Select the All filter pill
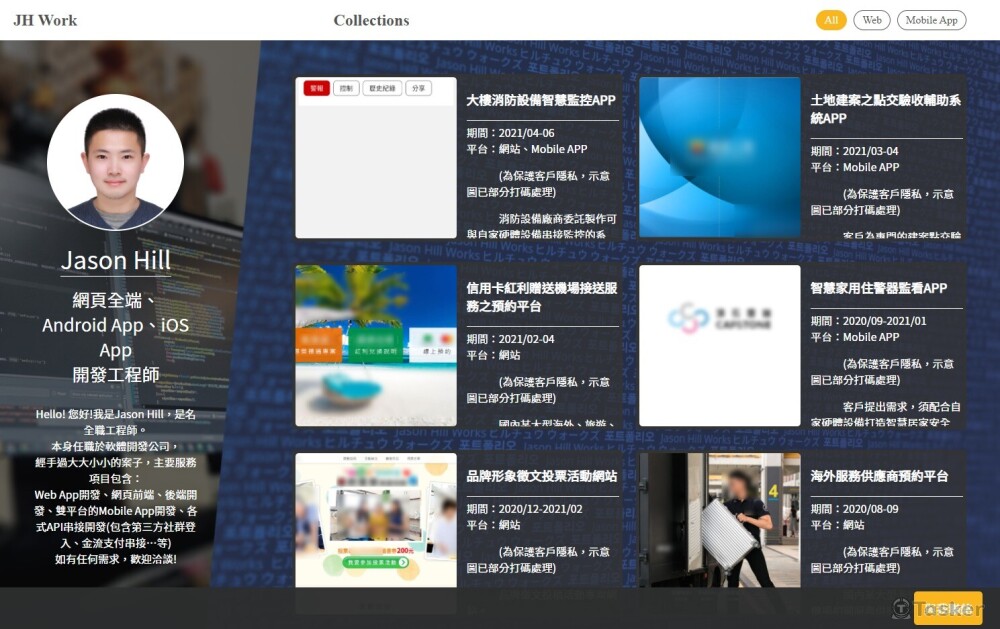The width and height of the screenshot is (1000, 629). pyautogui.click(x=831, y=20)
